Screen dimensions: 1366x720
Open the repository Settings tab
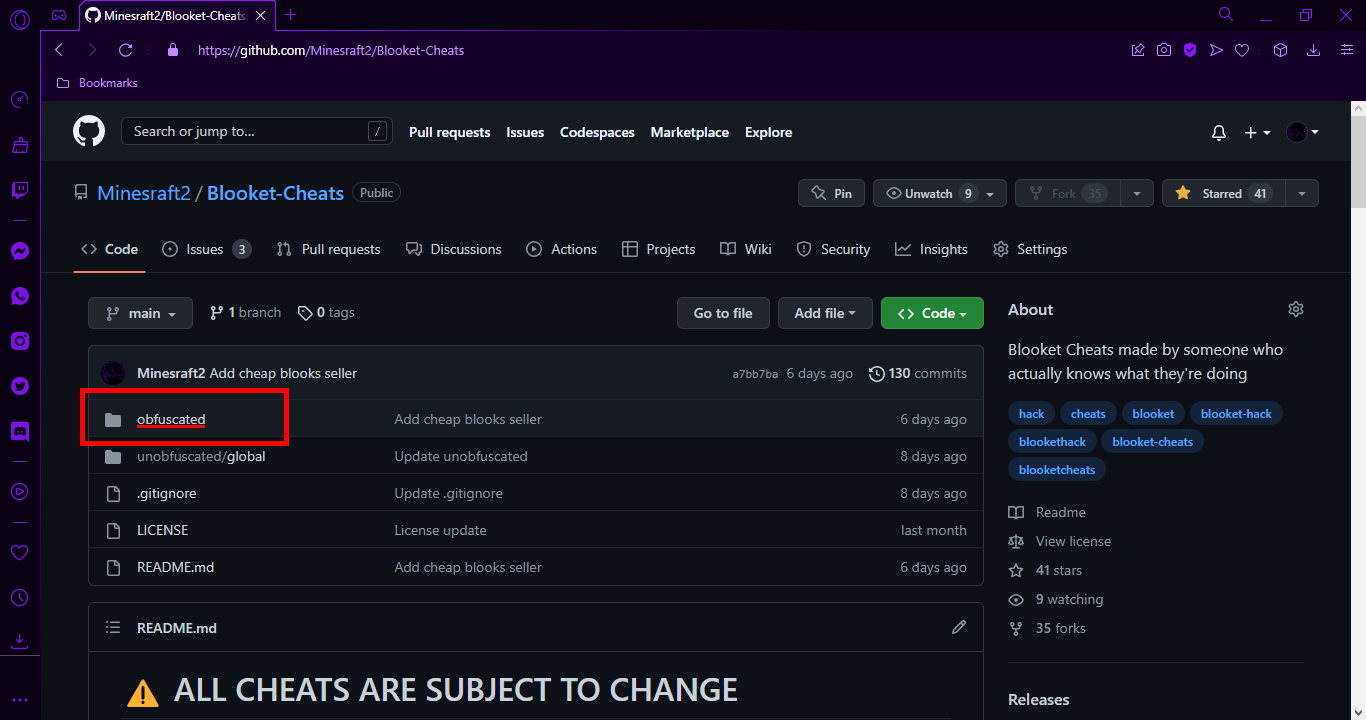coord(1030,249)
